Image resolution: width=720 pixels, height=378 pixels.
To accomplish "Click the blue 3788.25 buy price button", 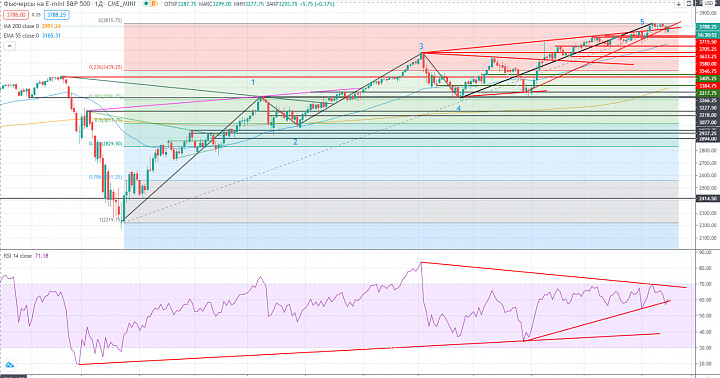I will 56,15.
